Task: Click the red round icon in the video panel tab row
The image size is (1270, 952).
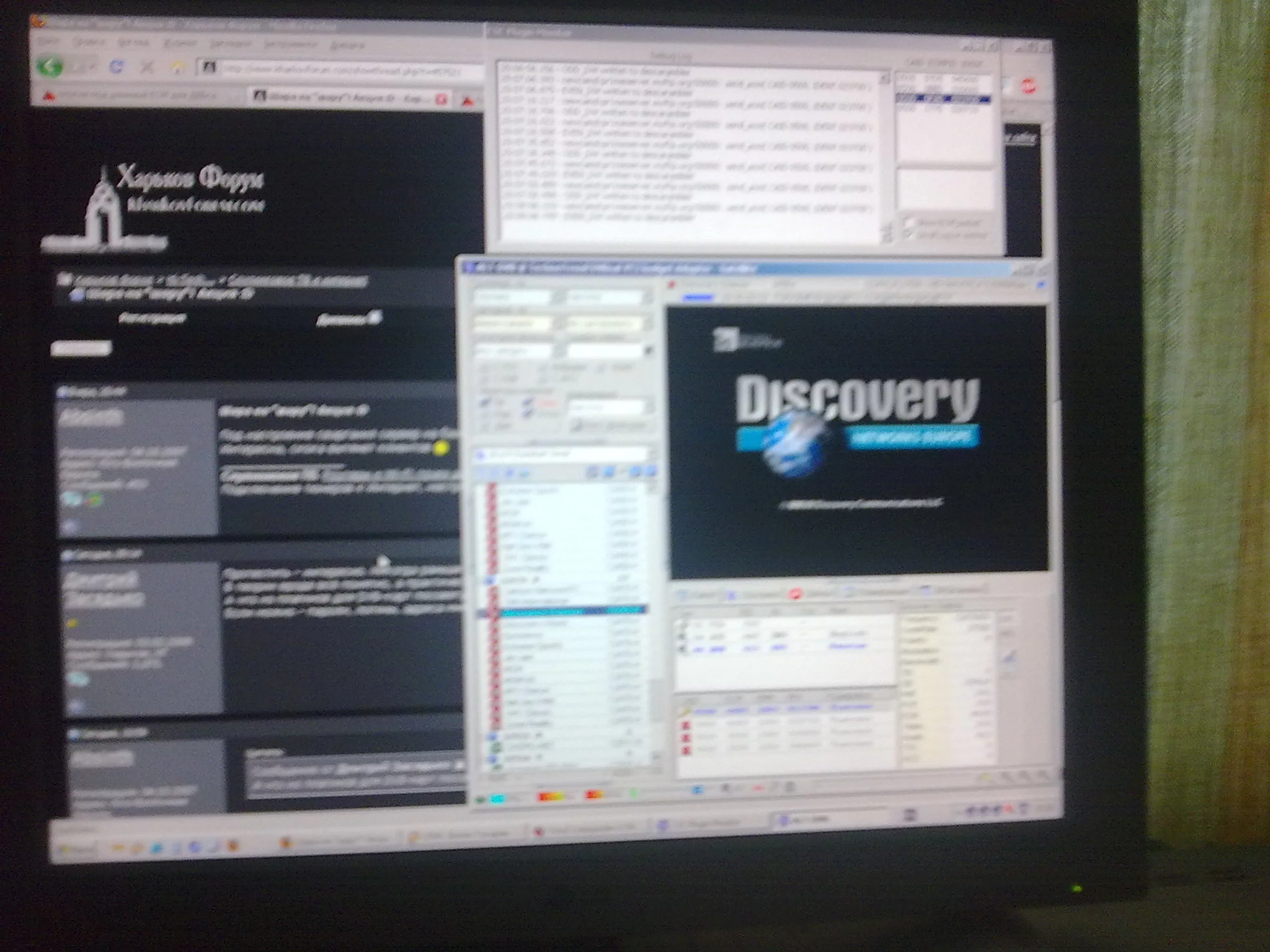Action: point(795,594)
